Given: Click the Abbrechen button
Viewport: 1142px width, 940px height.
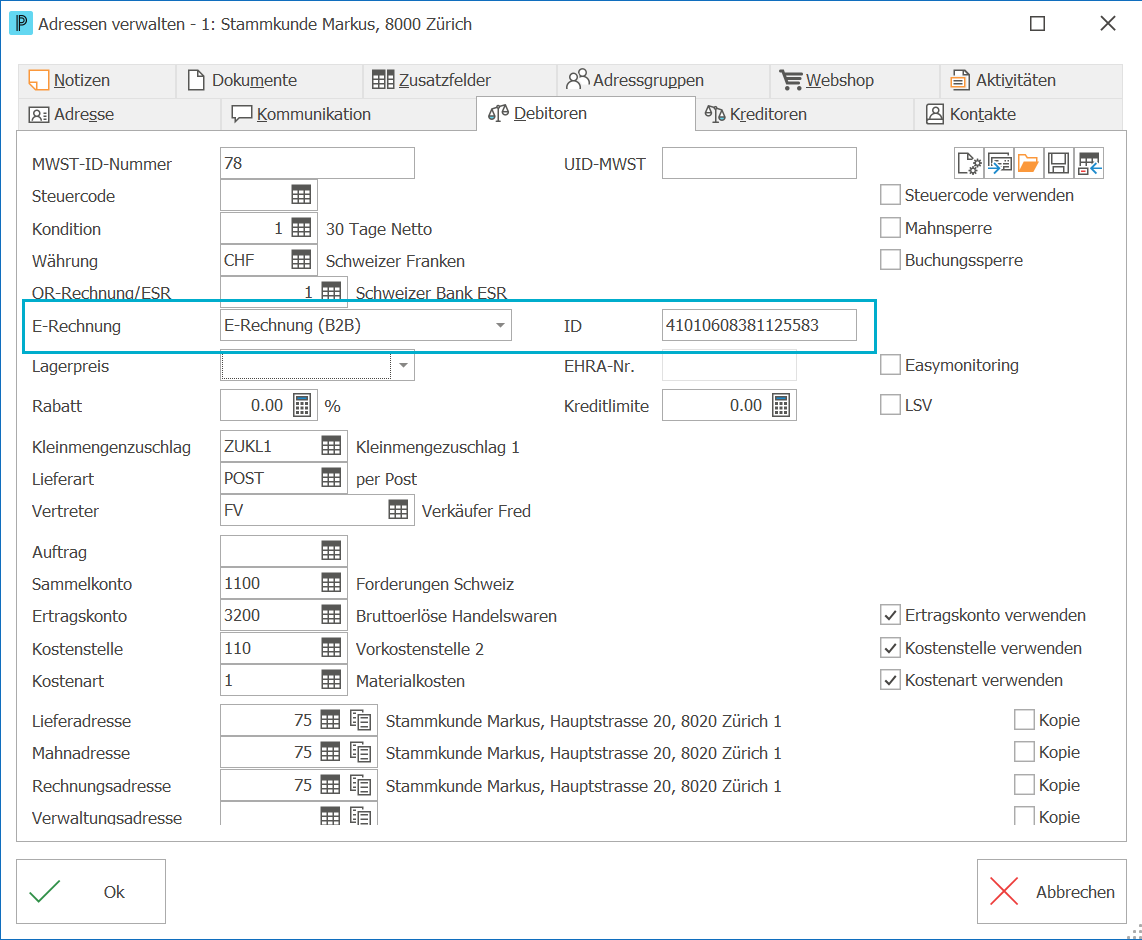Looking at the screenshot, I should pos(1052,891).
